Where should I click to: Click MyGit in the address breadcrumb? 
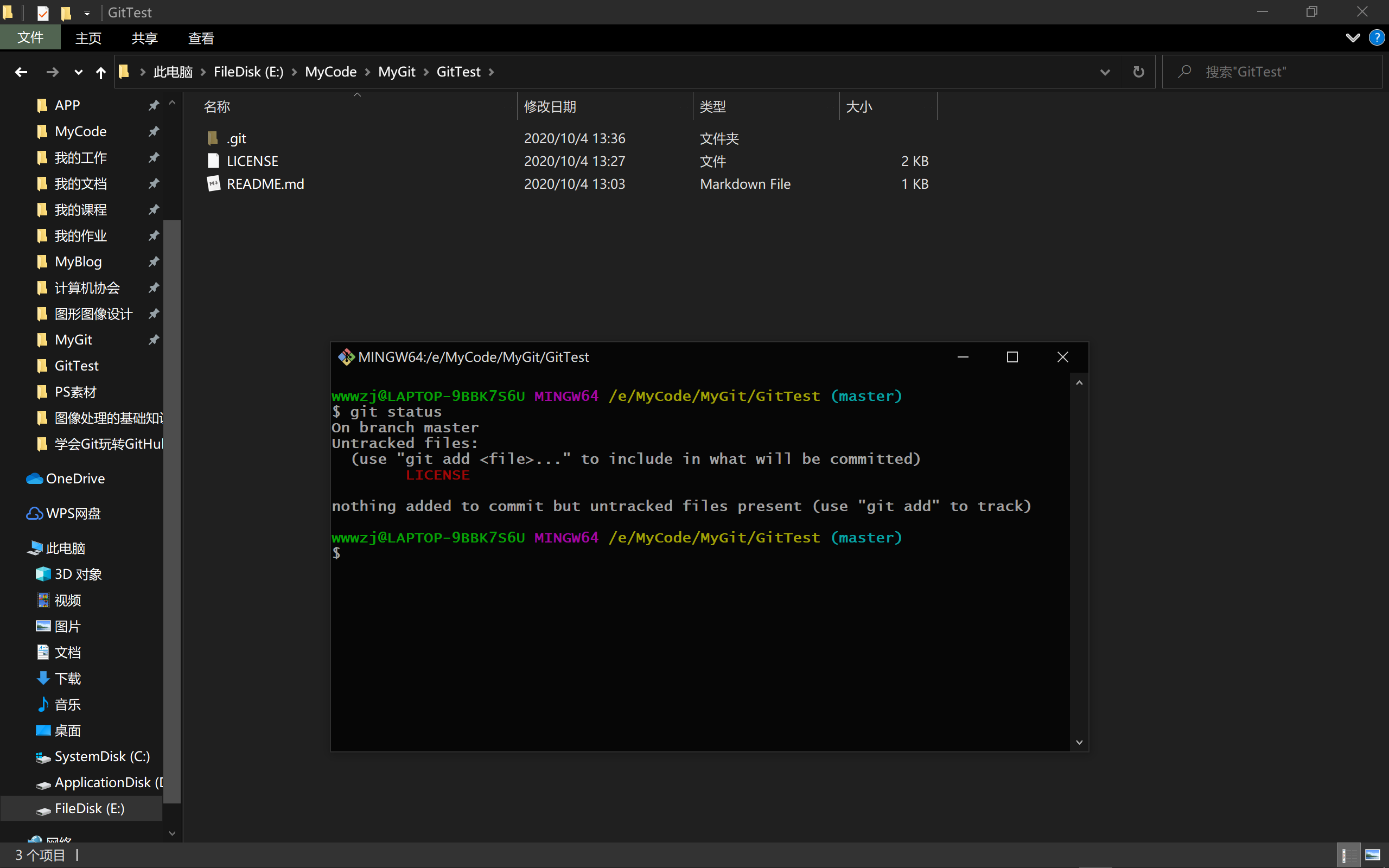[x=397, y=72]
